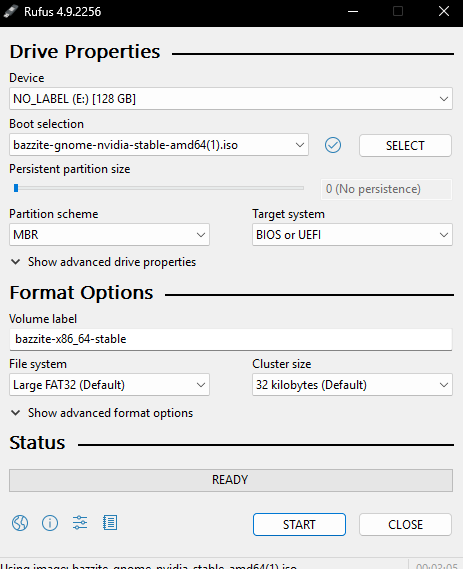Click the ISO checksum checkmark icon

click(333, 145)
